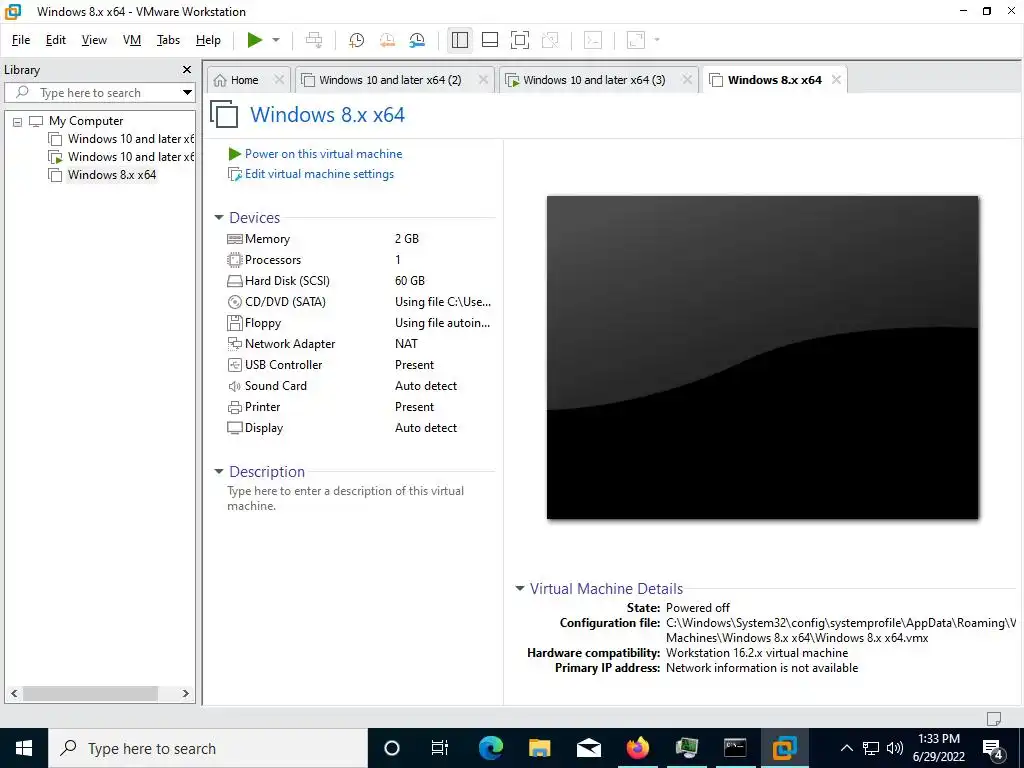The height and width of the screenshot is (768, 1024).
Task: Open Microsoft Edge from the taskbar
Action: [x=491, y=748]
